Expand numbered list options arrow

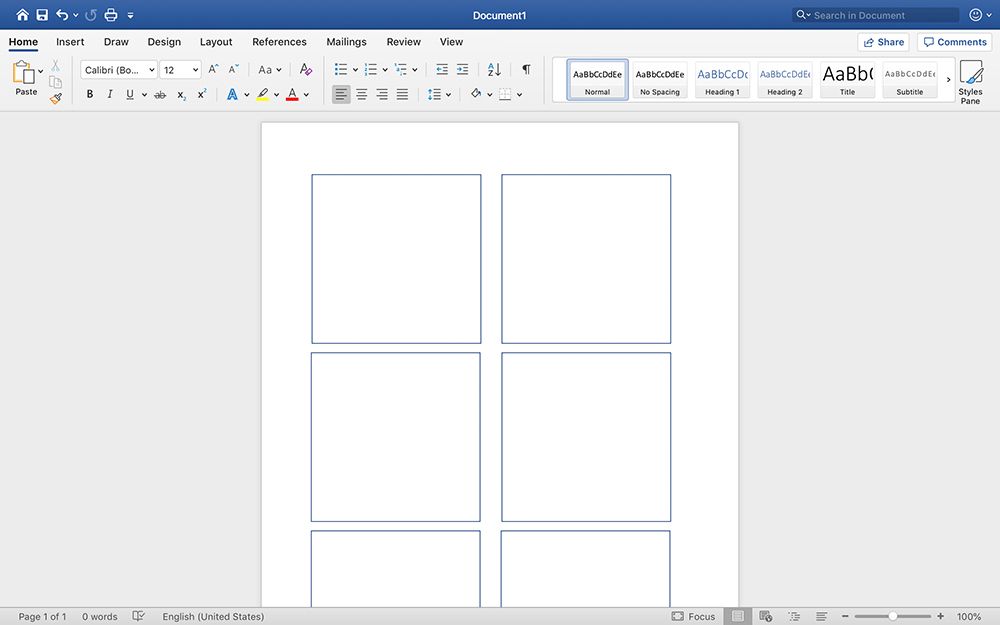tap(385, 70)
